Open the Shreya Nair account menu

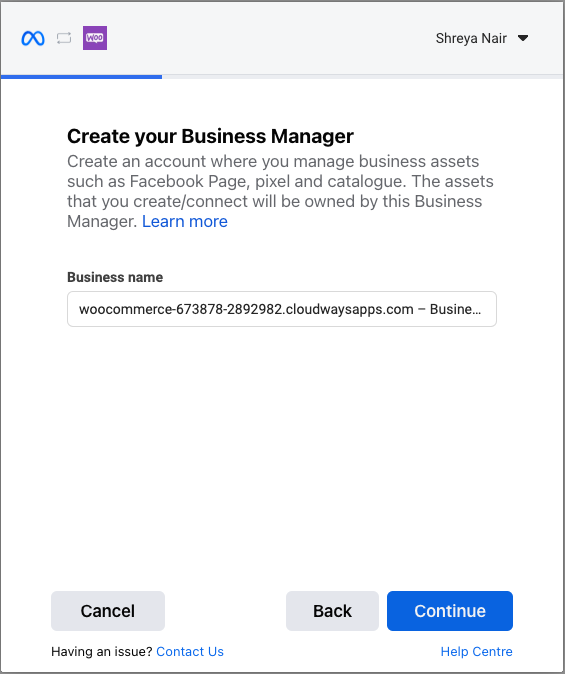pos(471,38)
